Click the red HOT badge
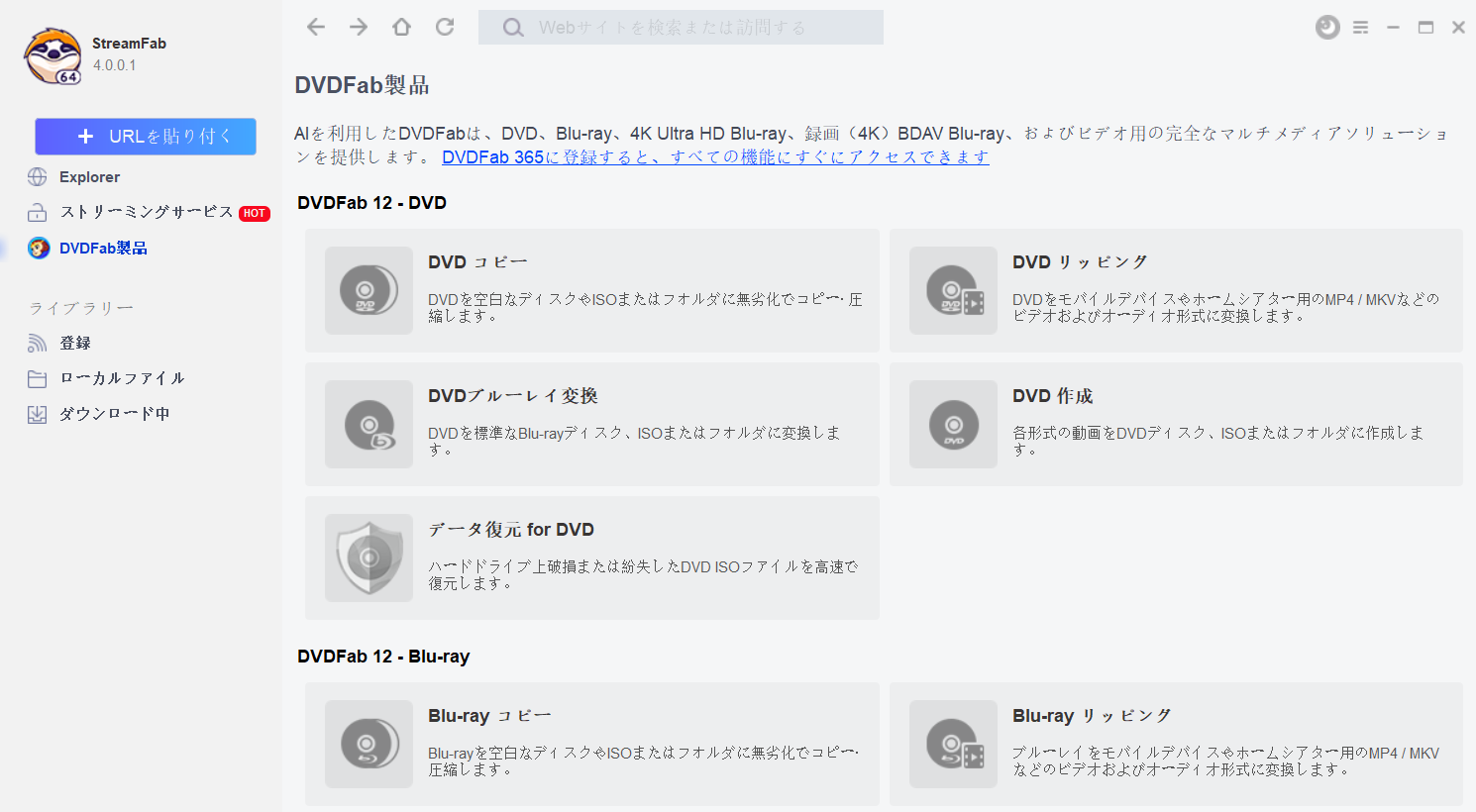The width and height of the screenshot is (1476, 812). [x=255, y=213]
